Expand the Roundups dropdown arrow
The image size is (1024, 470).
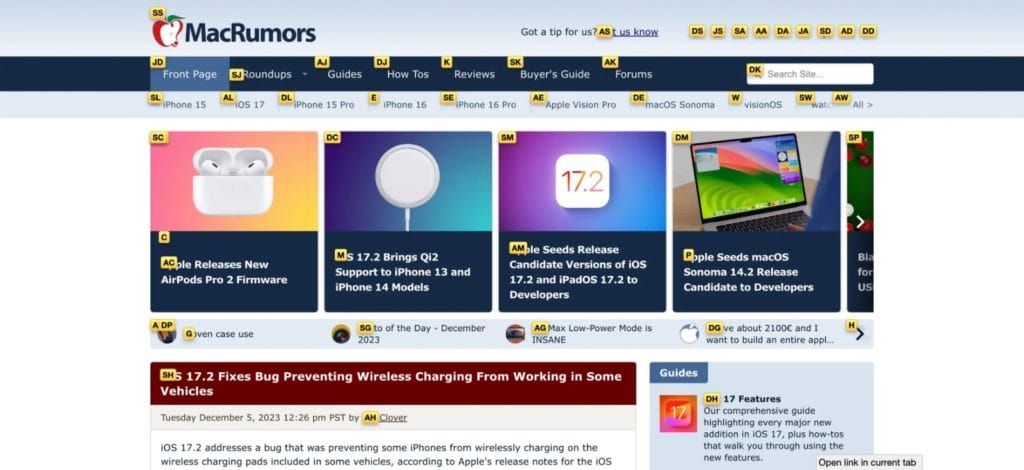304,74
